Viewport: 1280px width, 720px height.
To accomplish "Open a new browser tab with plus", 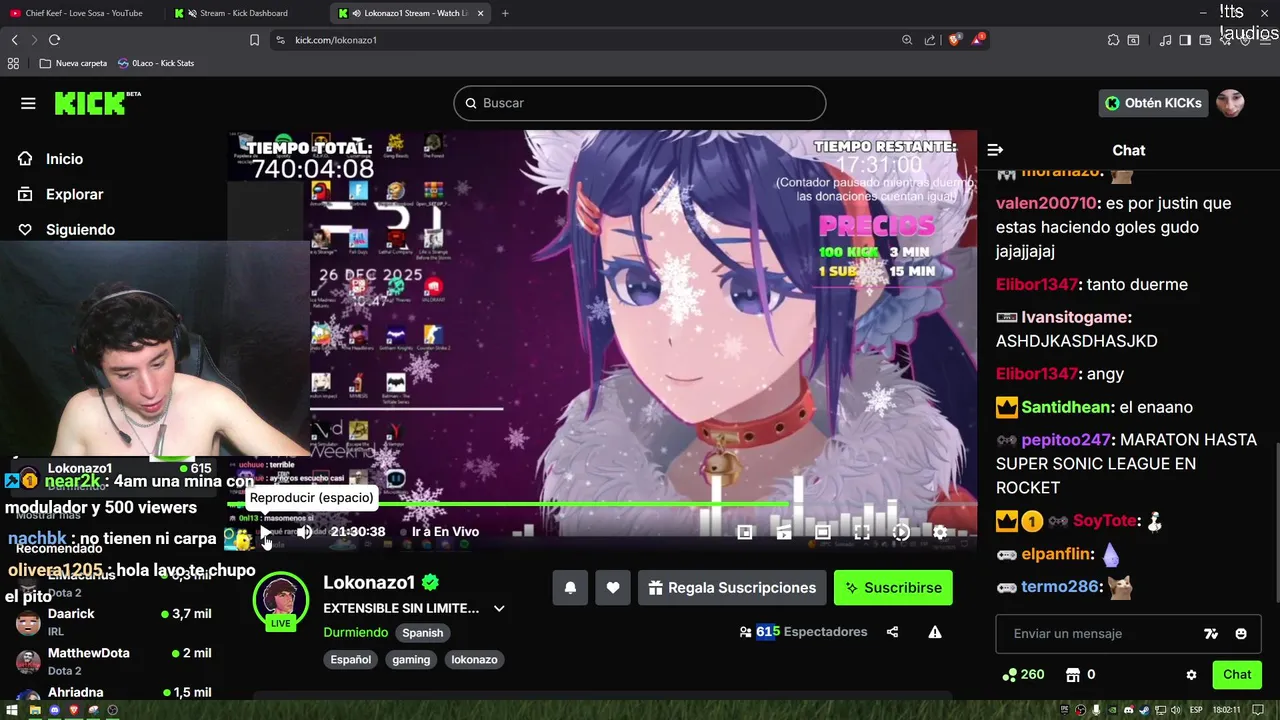I will (x=505, y=13).
